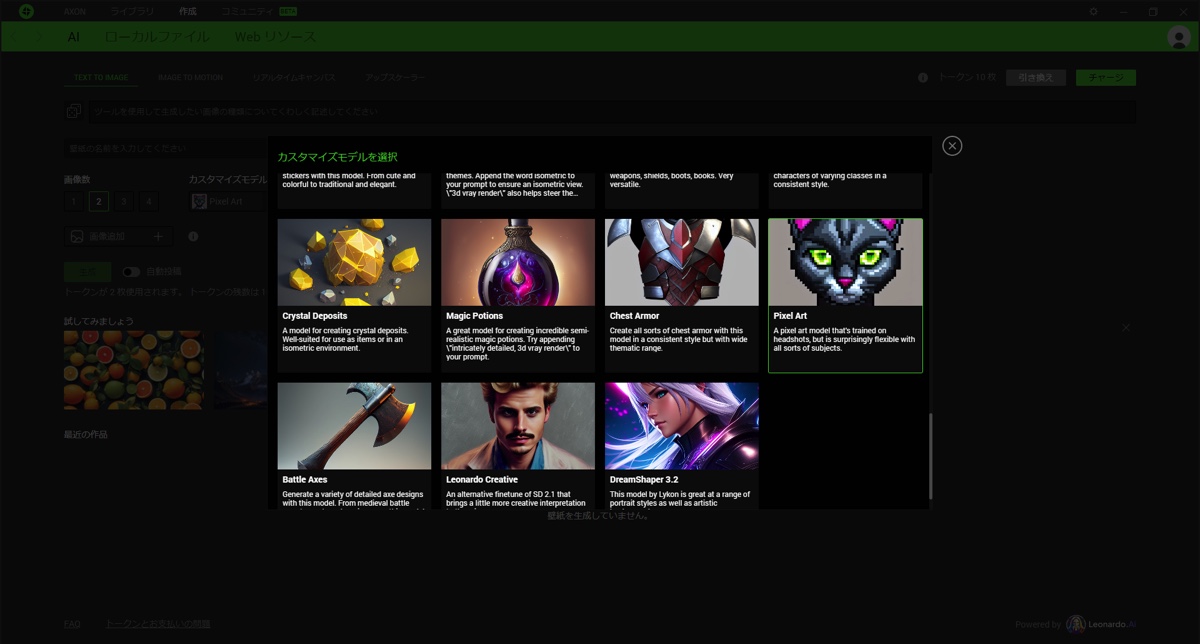Open the ライブラリ menu
Image resolution: width=1200 pixels, height=644 pixels.
pos(132,11)
